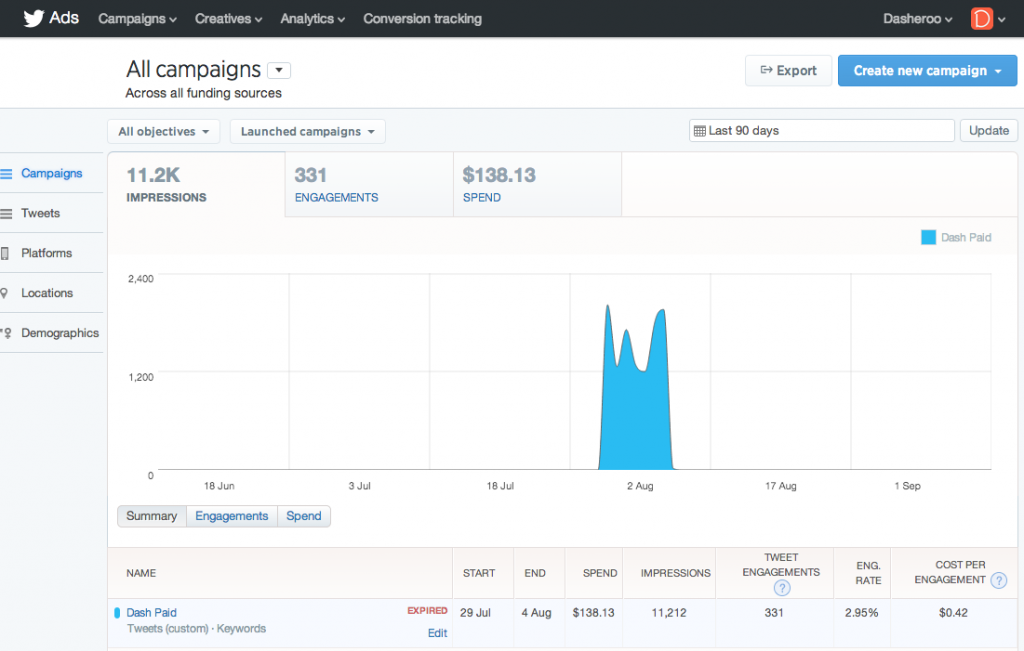Open Locations view from sidebar
This screenshot has height=651, width=1024.
click(x=47, y=293)
